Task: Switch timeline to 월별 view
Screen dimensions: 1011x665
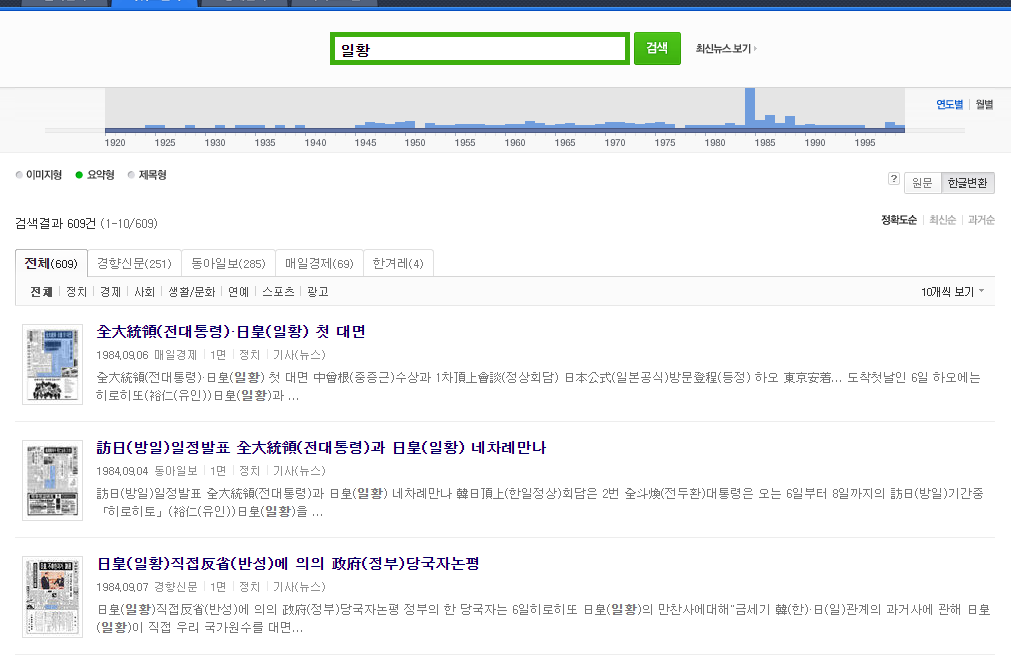Action: [984, 104]
